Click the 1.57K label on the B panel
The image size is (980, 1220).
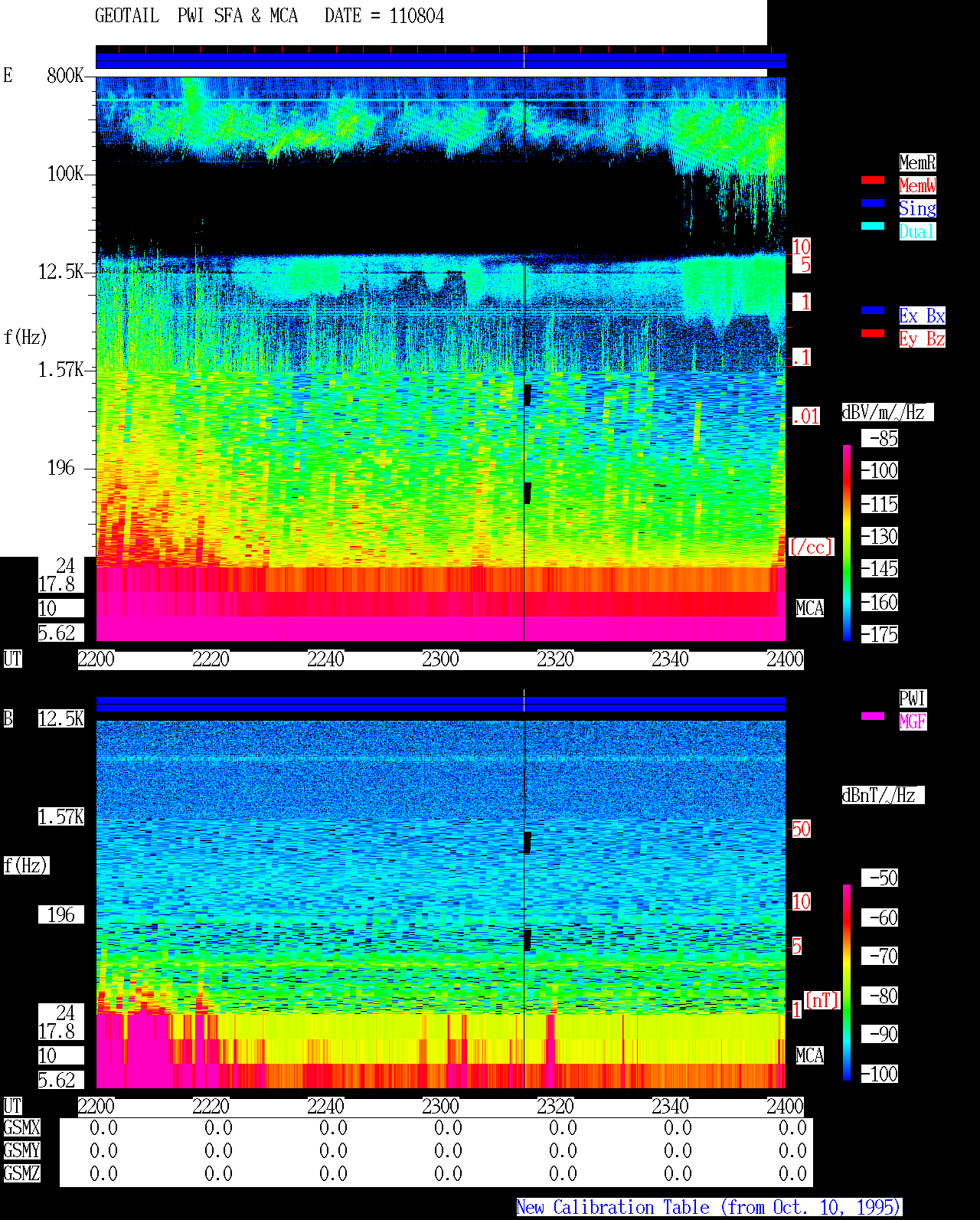pos(61,816)
